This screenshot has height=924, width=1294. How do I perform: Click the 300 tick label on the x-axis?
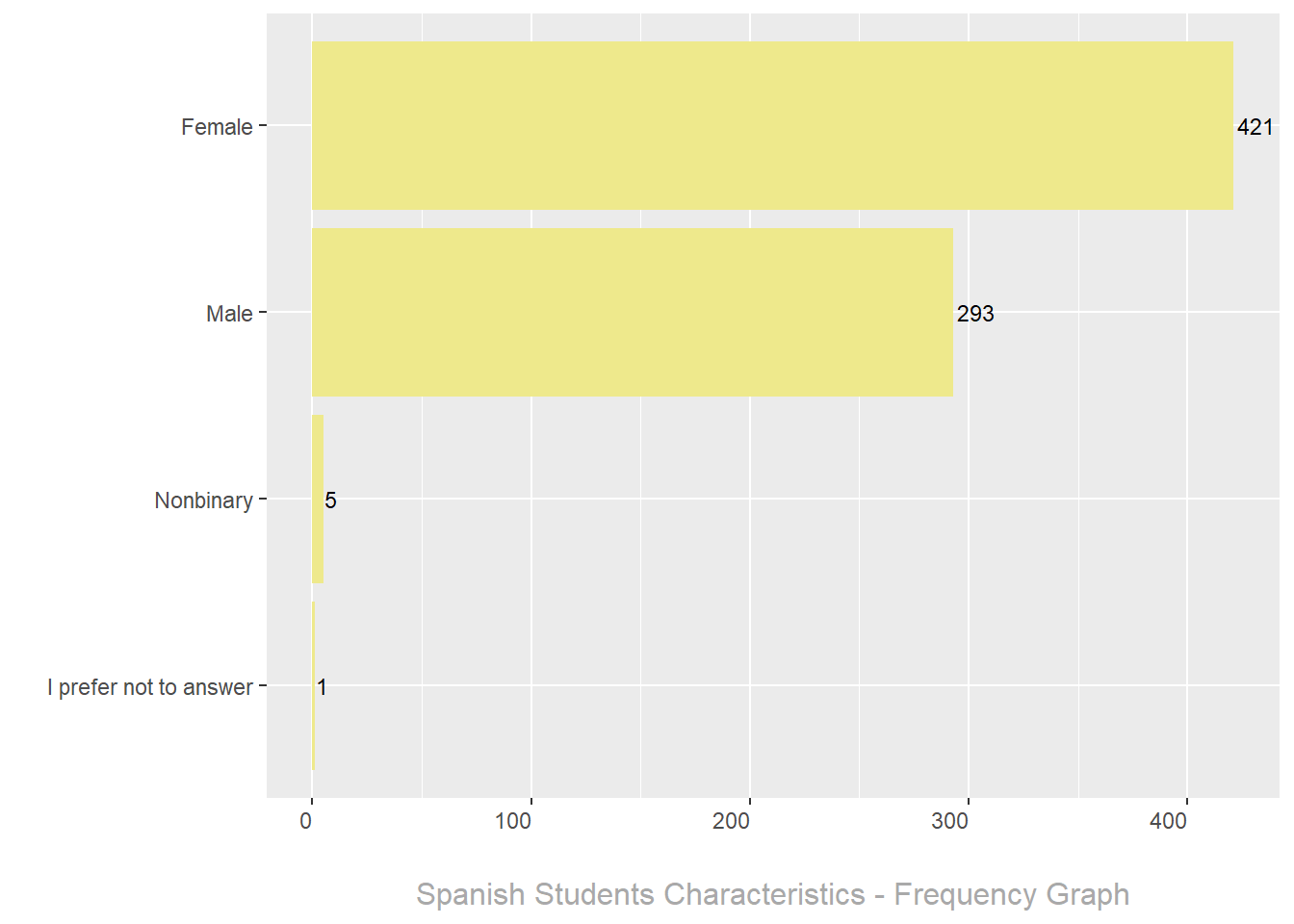[950, 821]
